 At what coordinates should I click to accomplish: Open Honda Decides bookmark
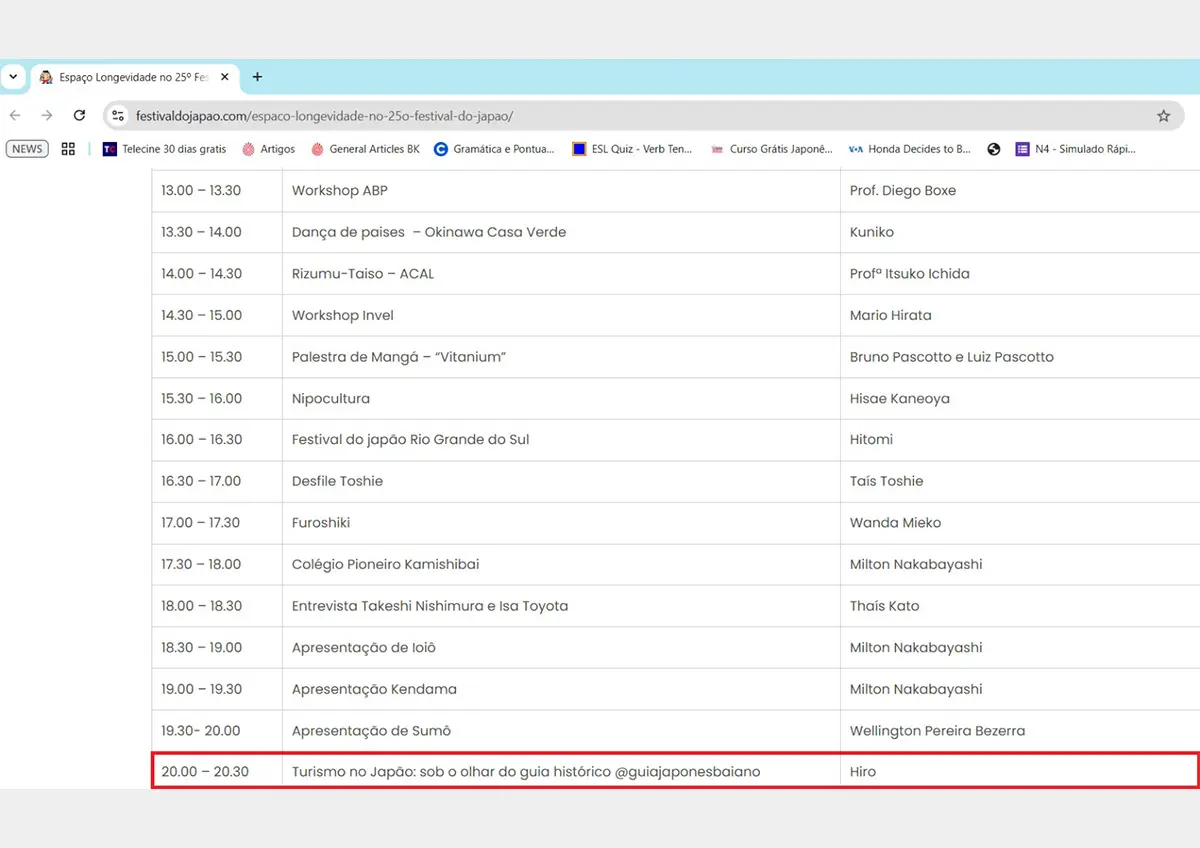pos(910,149)
